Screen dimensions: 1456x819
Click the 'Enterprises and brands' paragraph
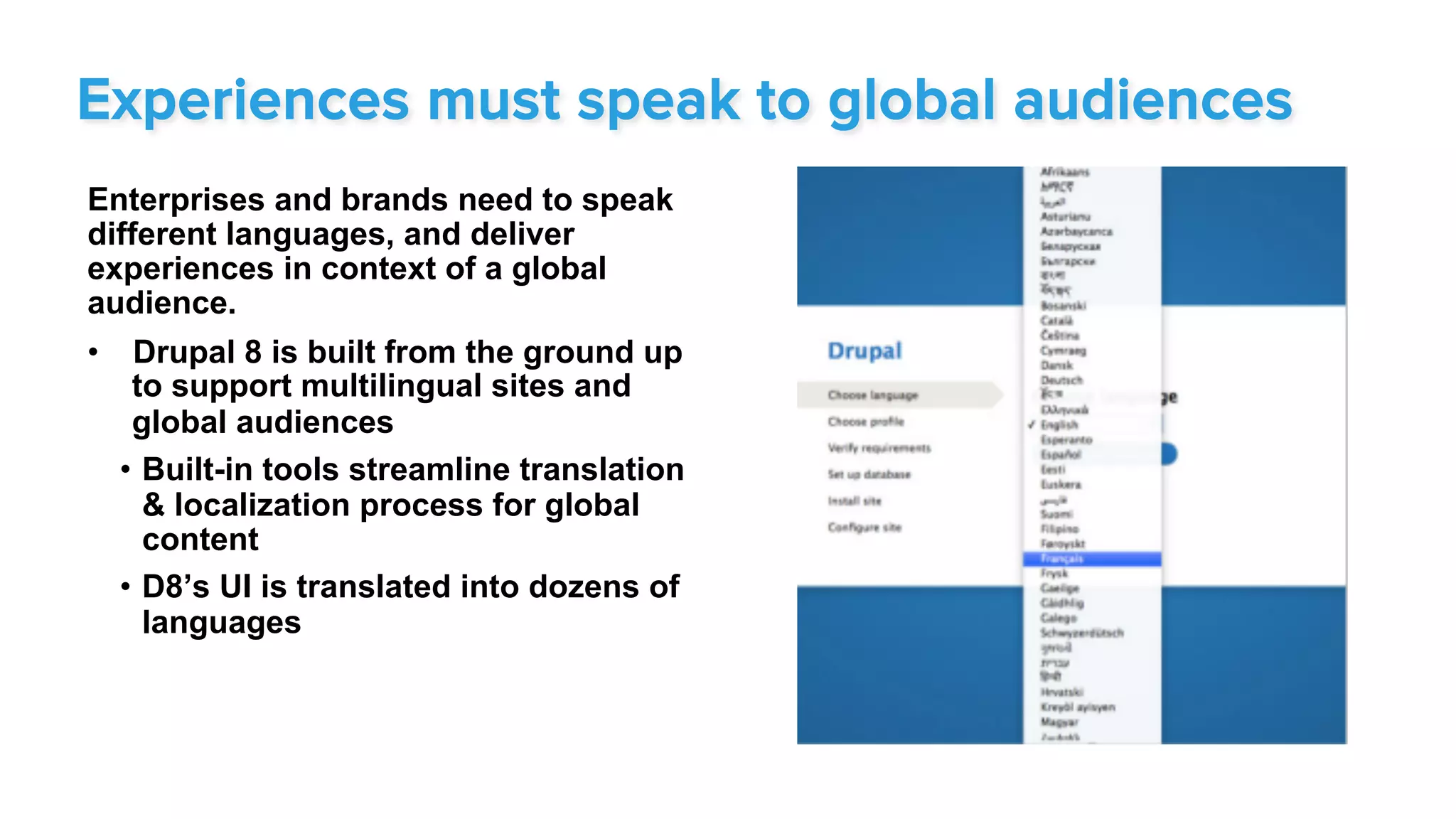click(380, 251)
